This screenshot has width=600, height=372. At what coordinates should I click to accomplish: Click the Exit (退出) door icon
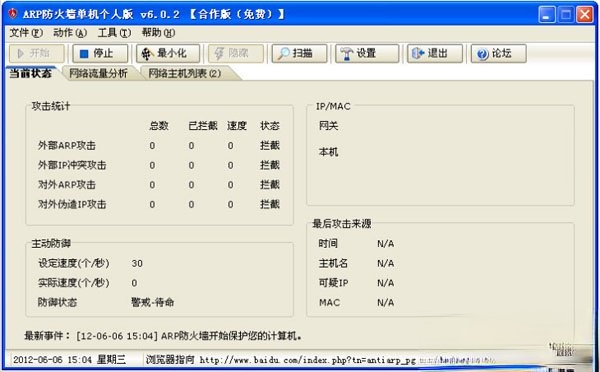[x=418, y=54]
